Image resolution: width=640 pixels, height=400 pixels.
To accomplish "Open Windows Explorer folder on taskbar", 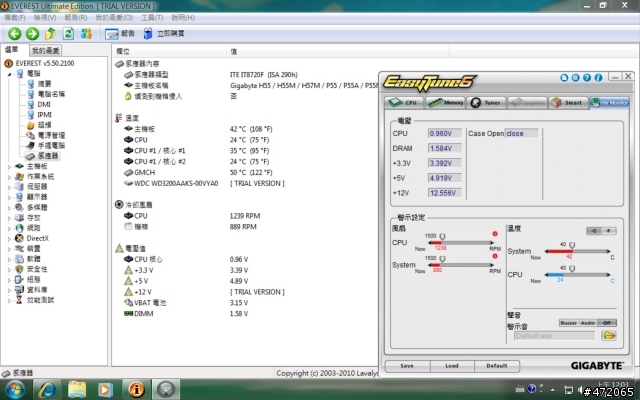I will coord(77,389).
